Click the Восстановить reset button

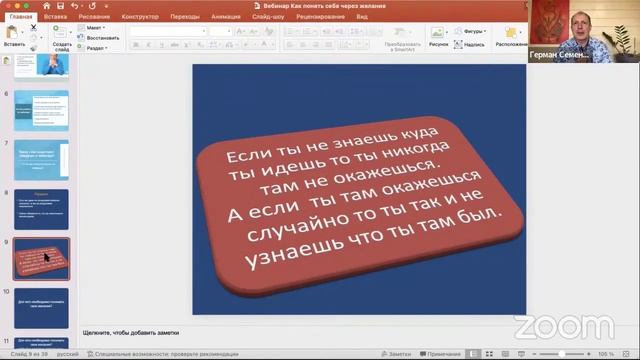pyautogui.click(x=98, y=38)
